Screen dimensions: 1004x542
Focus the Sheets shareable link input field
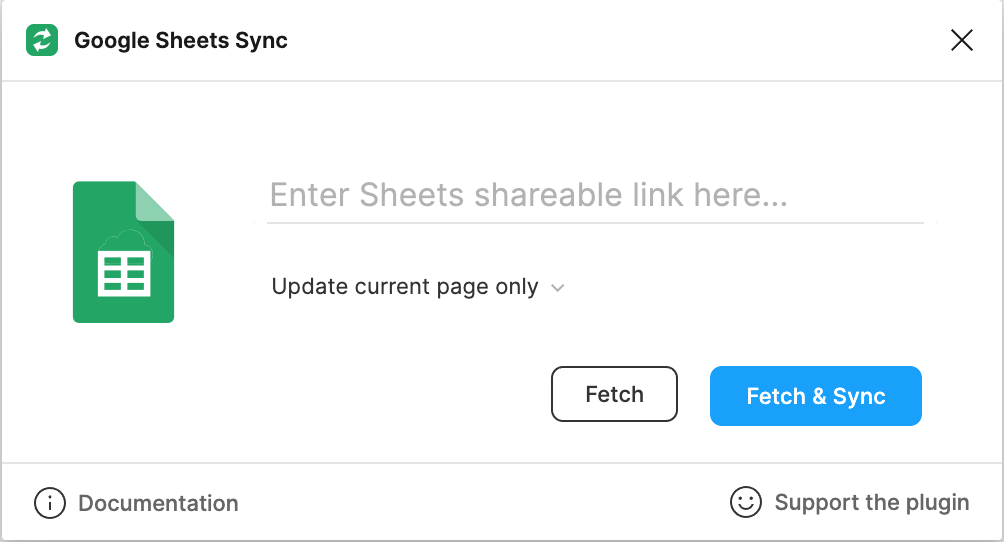tap(595, 194)
